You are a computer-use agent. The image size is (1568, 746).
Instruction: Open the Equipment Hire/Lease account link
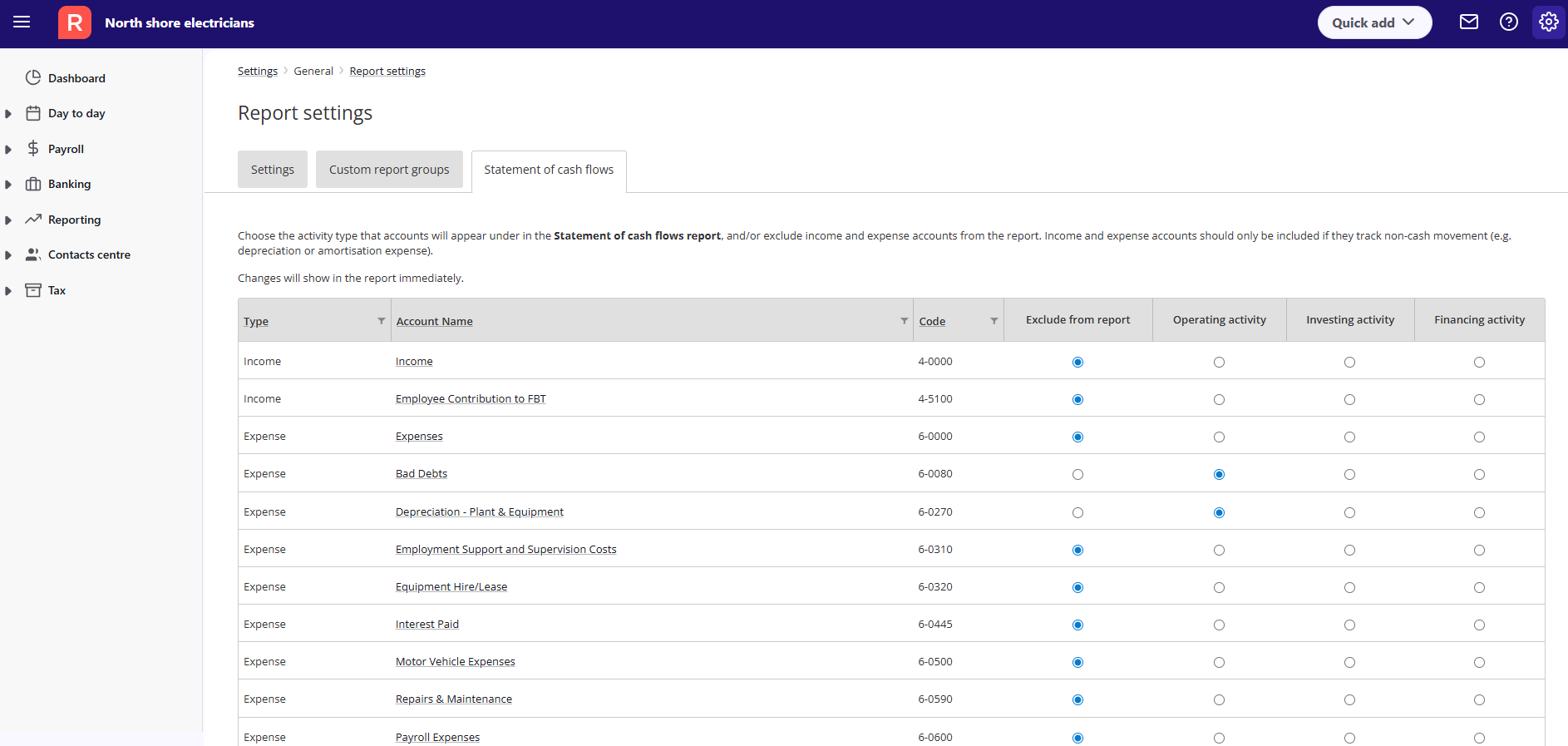coord(451,586)
